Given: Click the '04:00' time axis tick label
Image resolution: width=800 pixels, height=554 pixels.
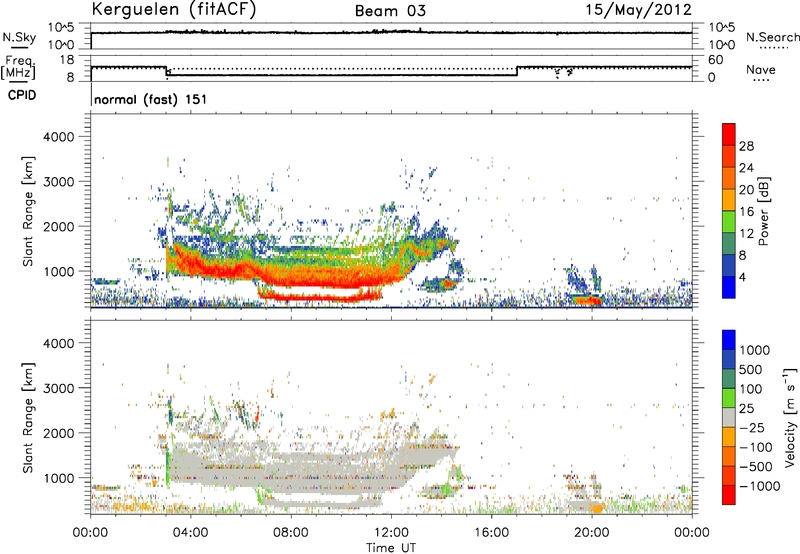Looking at the screenshot, I should tap(191, 533).
